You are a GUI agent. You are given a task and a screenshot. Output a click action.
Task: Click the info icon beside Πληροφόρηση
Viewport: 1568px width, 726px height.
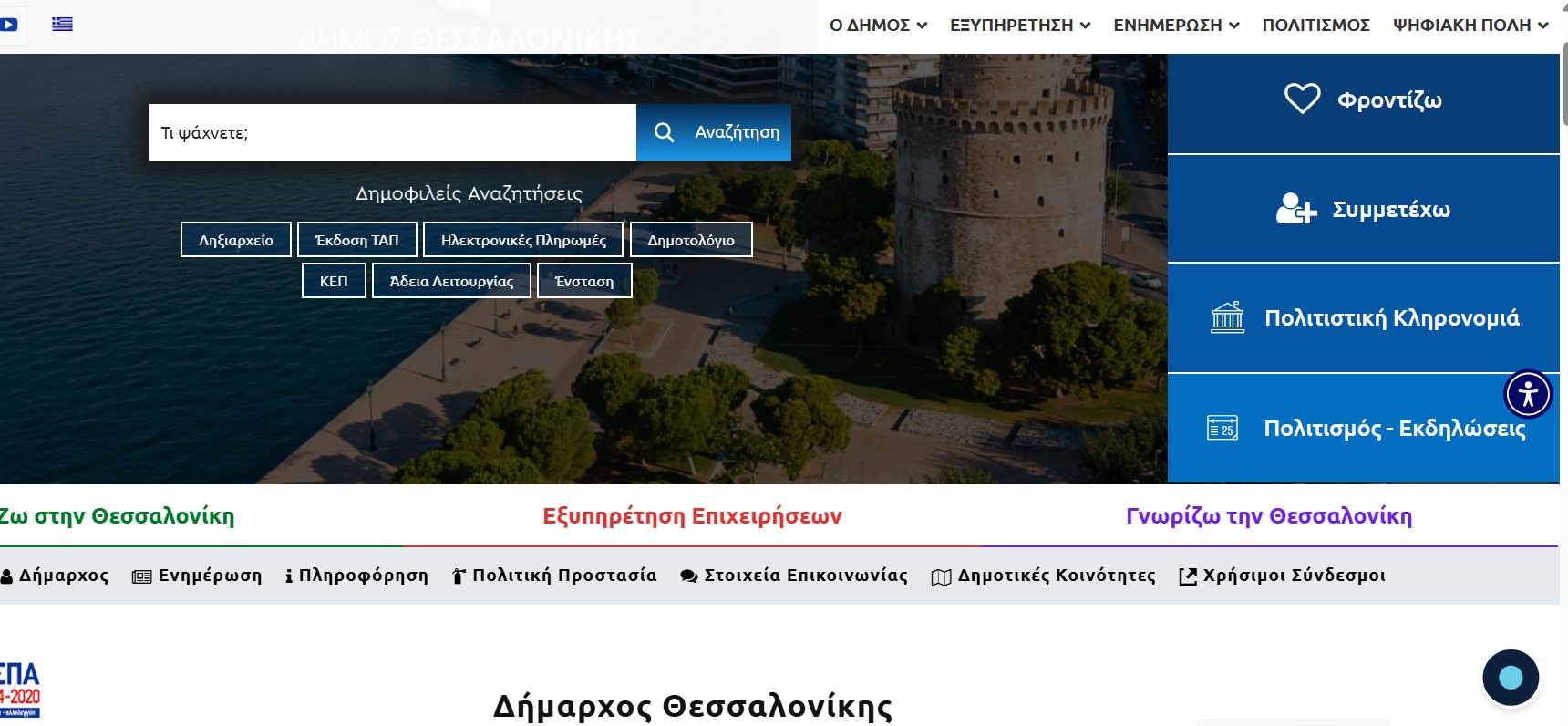289,576
